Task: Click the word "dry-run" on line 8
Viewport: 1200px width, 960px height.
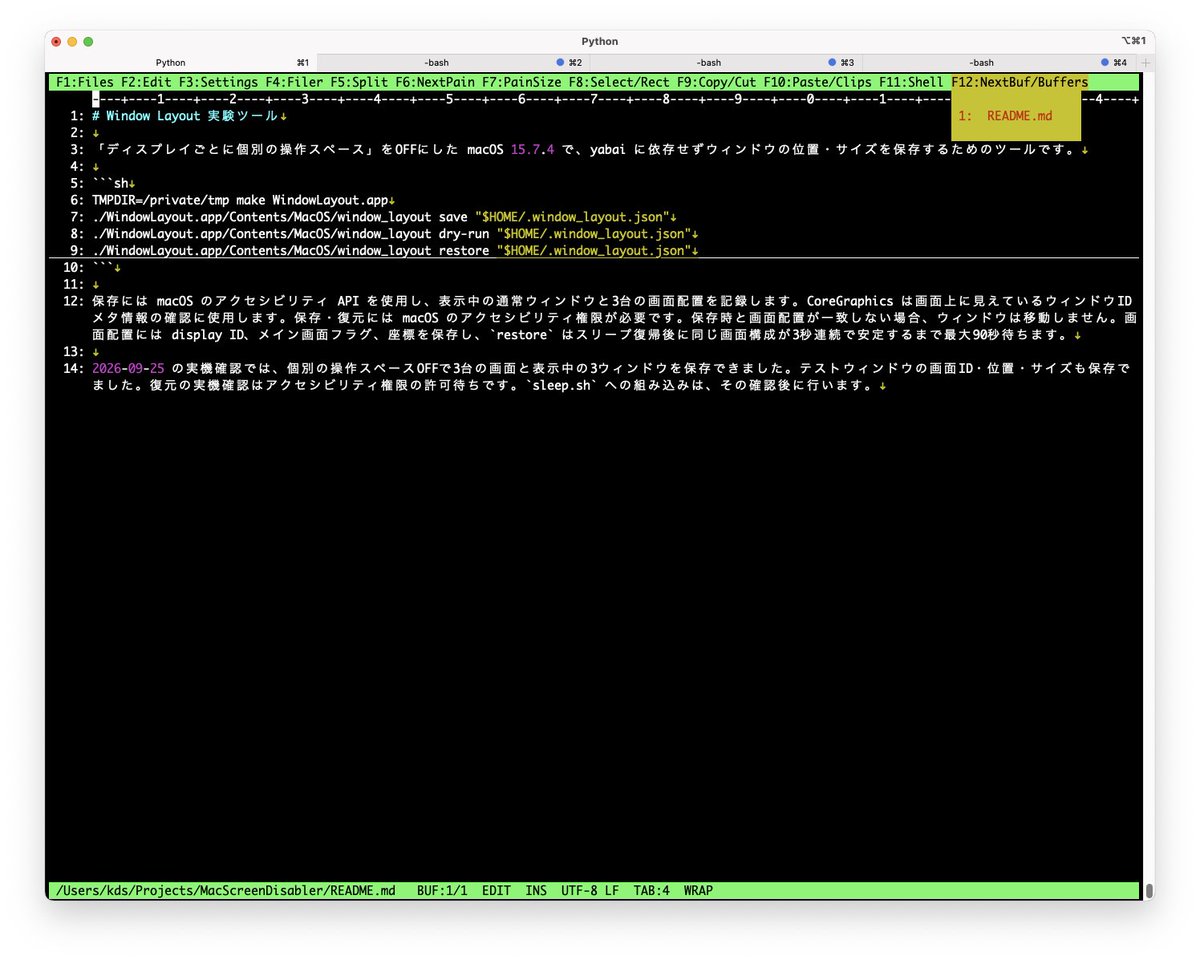Action: [464, 235]
